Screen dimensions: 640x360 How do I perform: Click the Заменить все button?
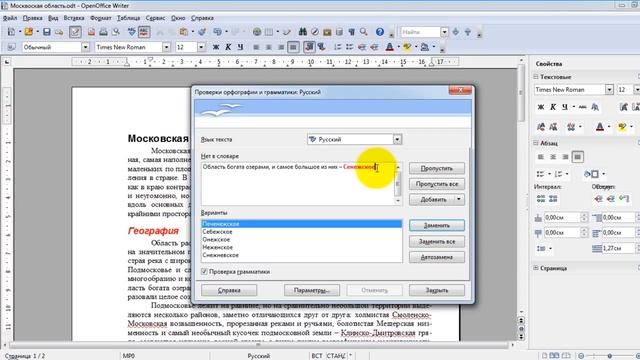[x=437, y=242]
